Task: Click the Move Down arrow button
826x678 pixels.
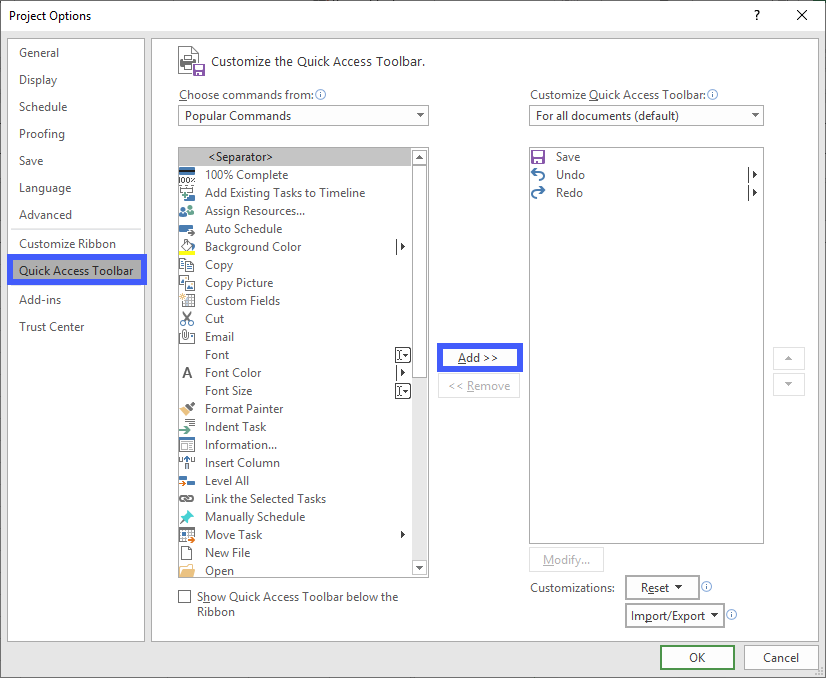Action: (x=789, y=384)
